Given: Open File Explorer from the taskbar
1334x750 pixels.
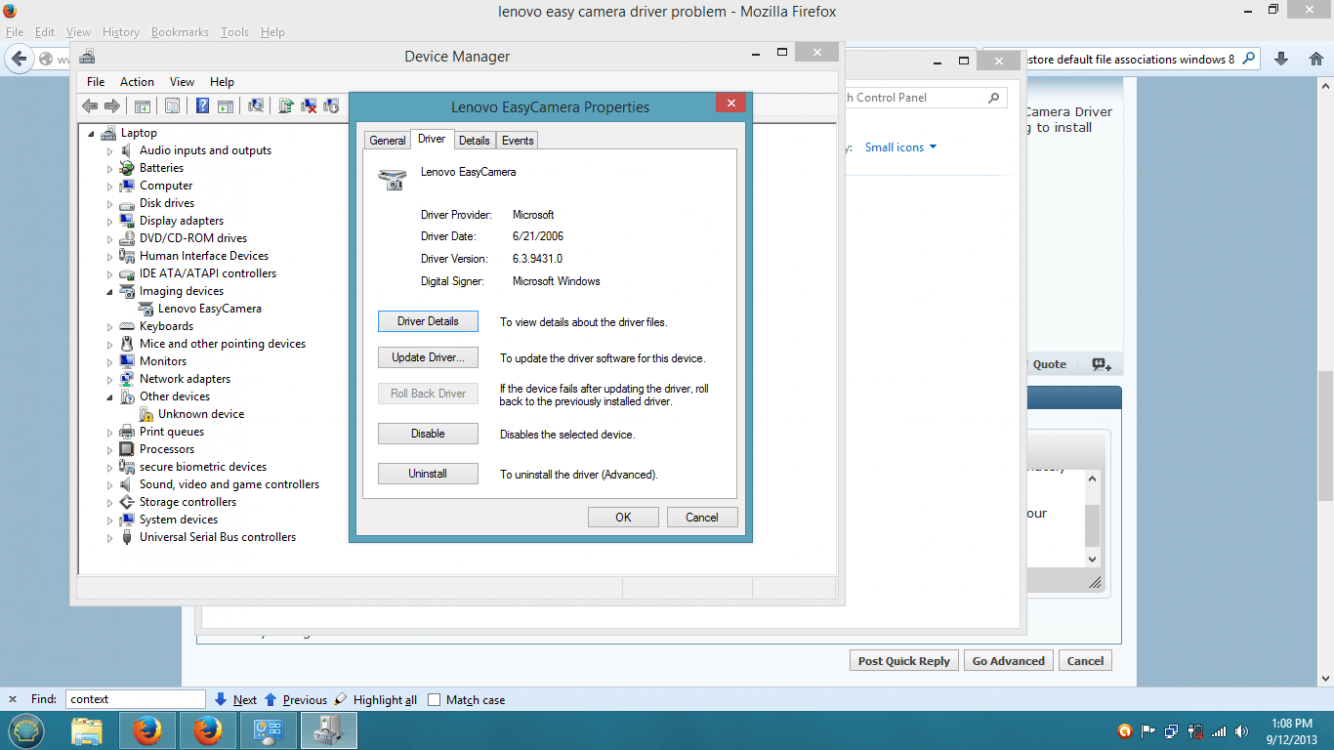Looking at the screenshot, I should 87,731.
